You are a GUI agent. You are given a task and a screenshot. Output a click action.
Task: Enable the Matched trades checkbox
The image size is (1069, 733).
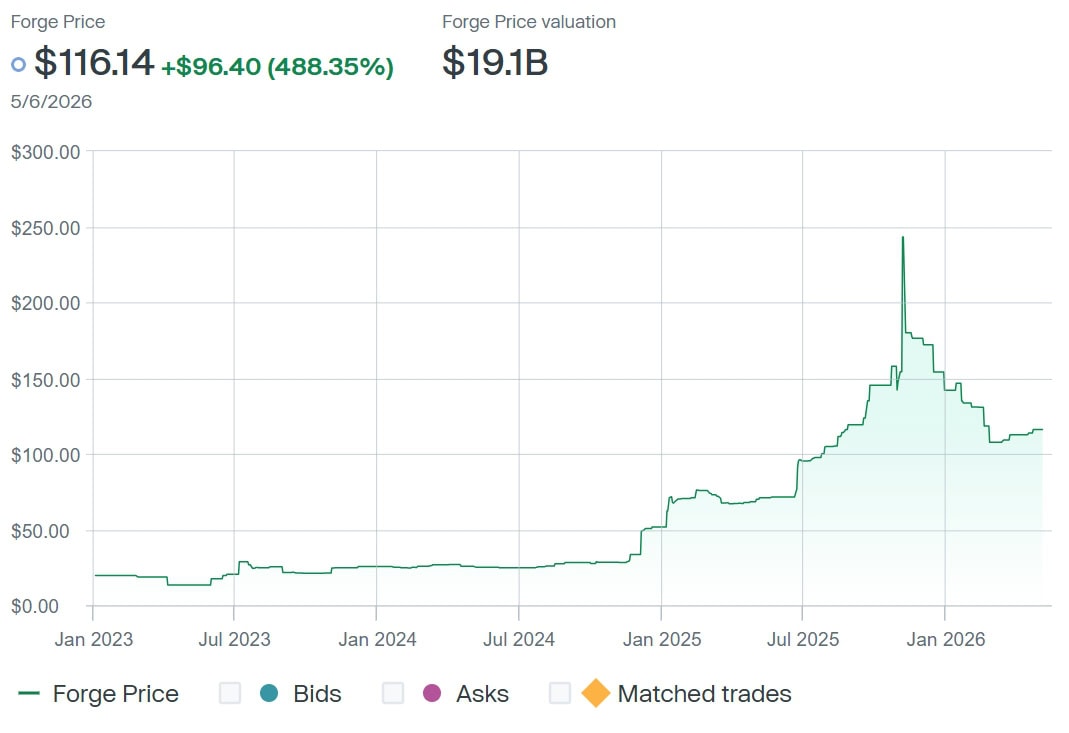click(x=560, y=693)
